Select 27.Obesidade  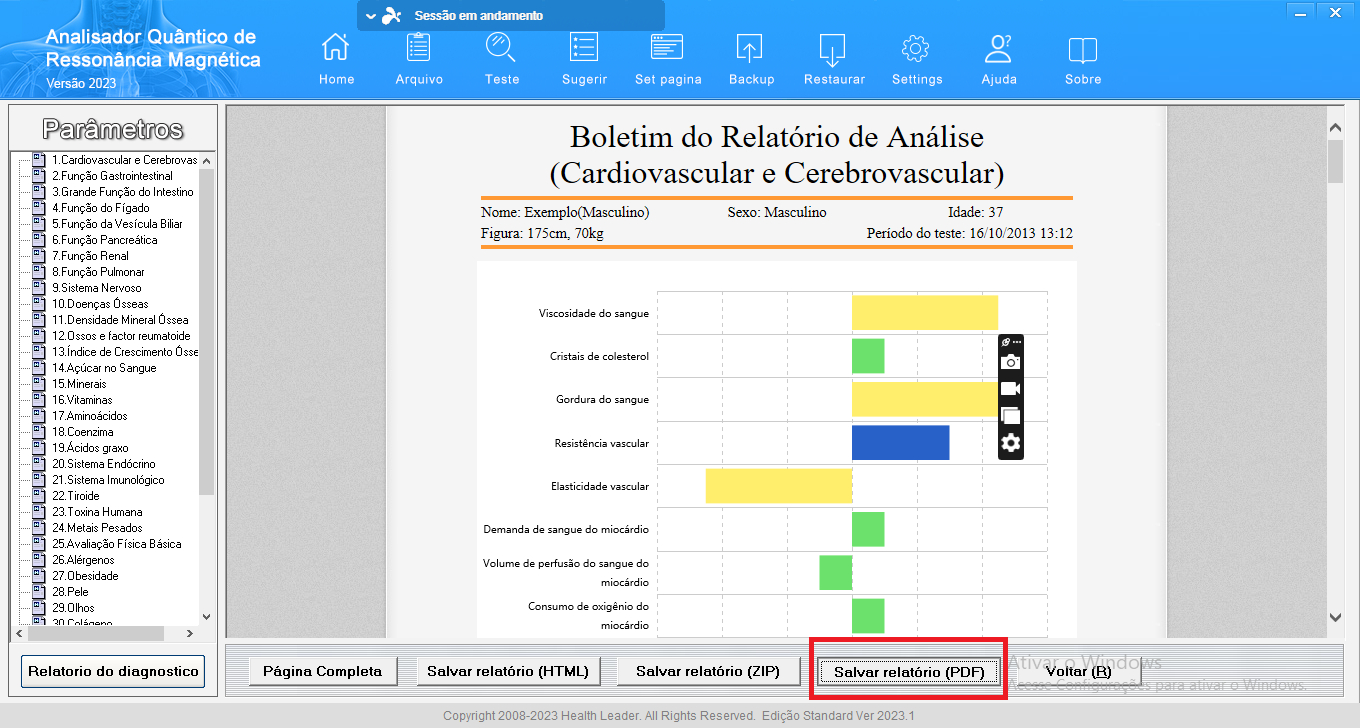pyautogui.click(x=85, y=576)
